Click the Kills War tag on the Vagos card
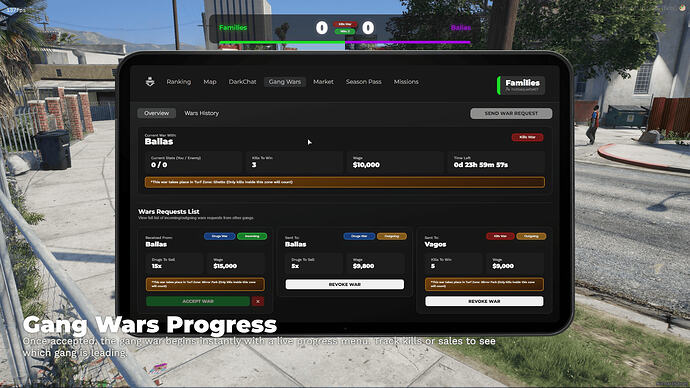Viewport: 690px width, 388px height. click(x=500, y=236)
